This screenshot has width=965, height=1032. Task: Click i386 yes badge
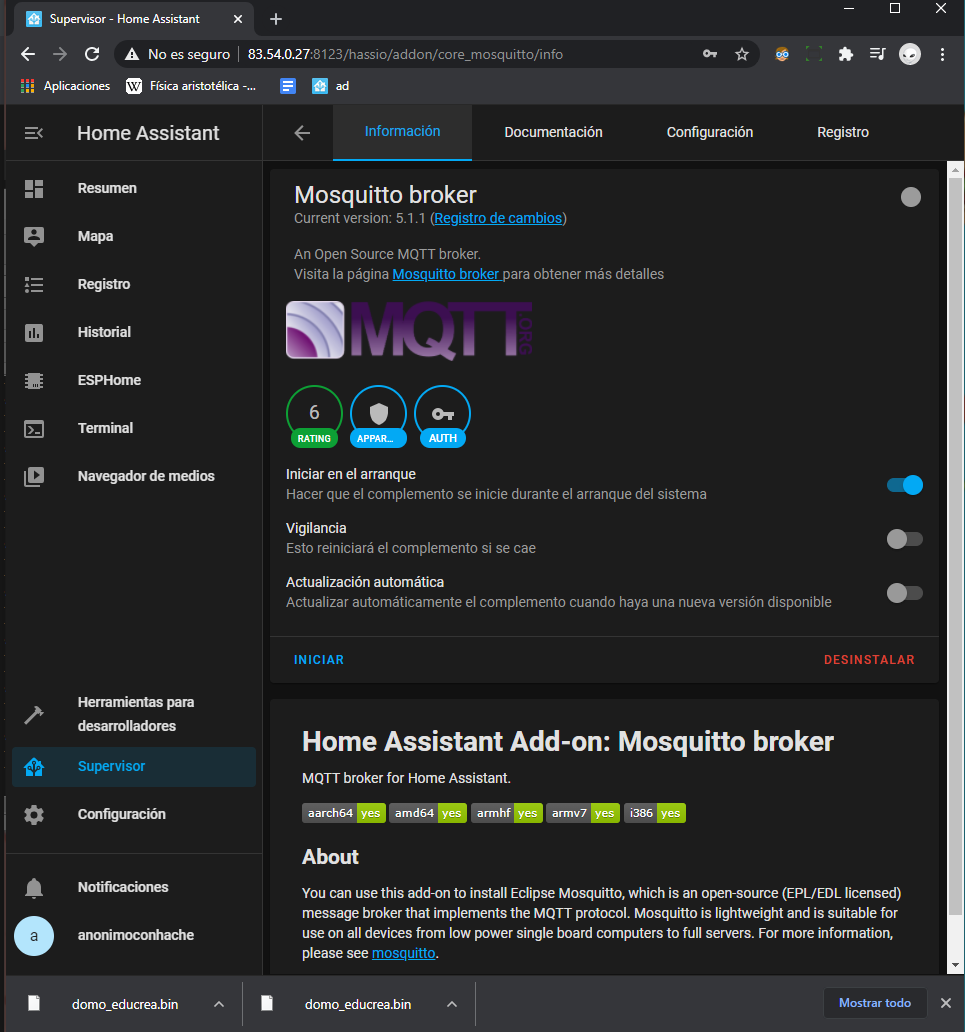click(654, 813)
